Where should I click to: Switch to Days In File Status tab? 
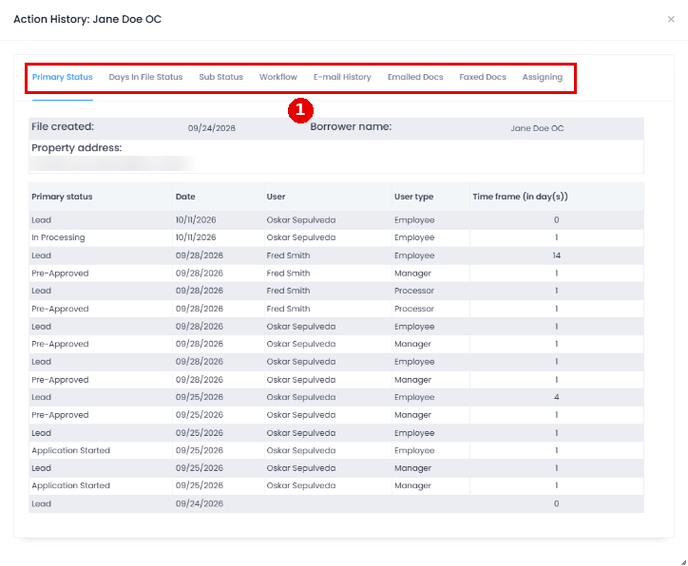point(146,77)
